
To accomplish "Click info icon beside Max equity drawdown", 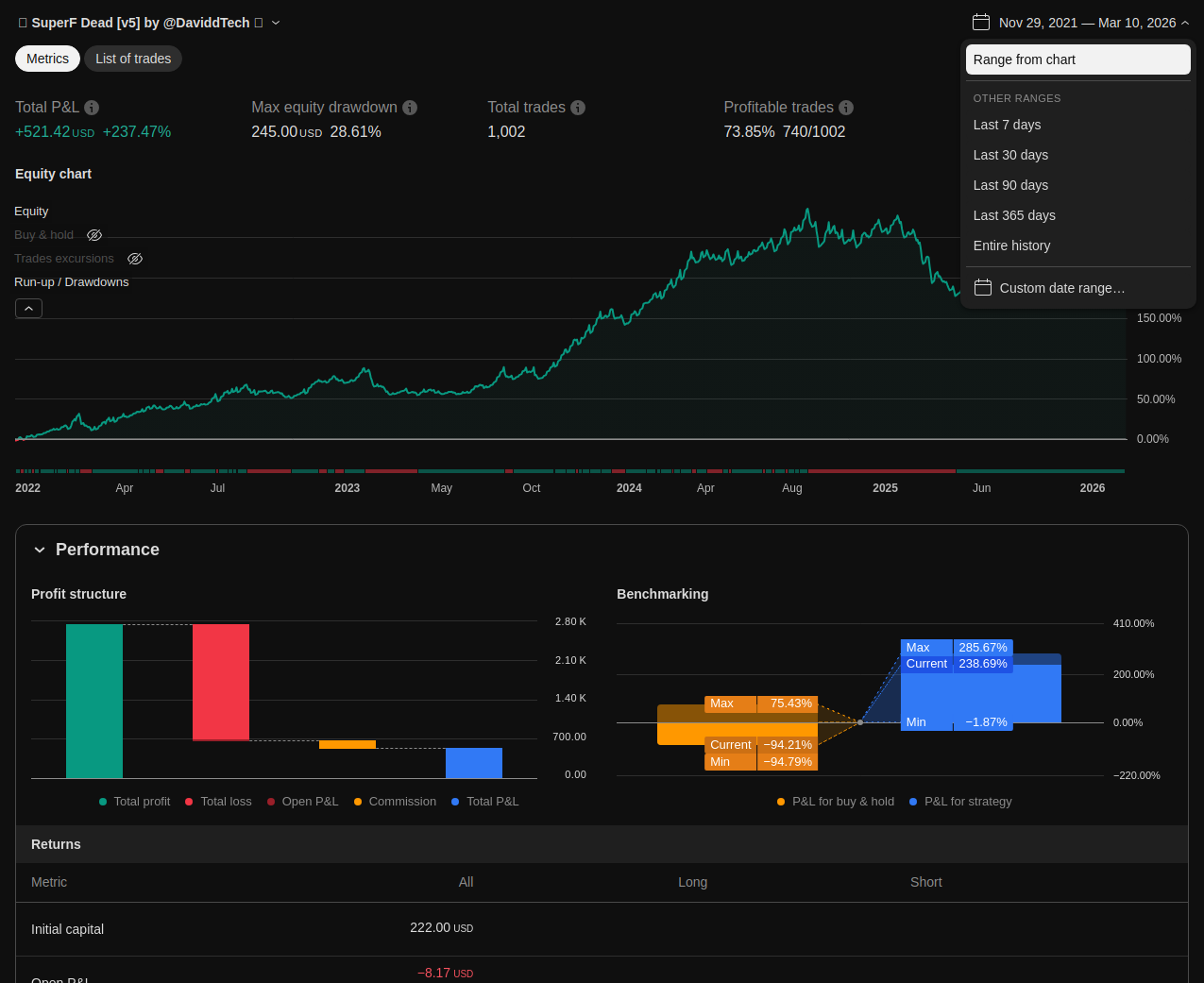I will click(x=410, y=108).
